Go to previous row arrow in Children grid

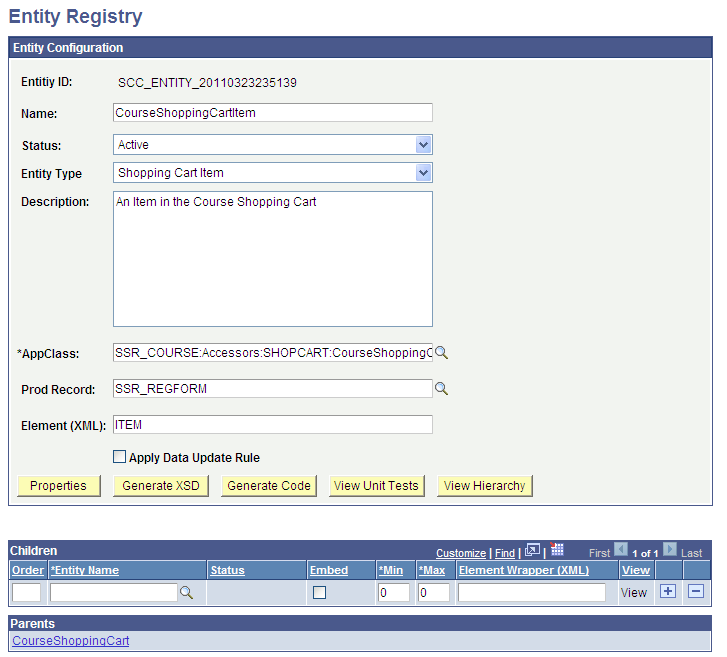[621, 549]
